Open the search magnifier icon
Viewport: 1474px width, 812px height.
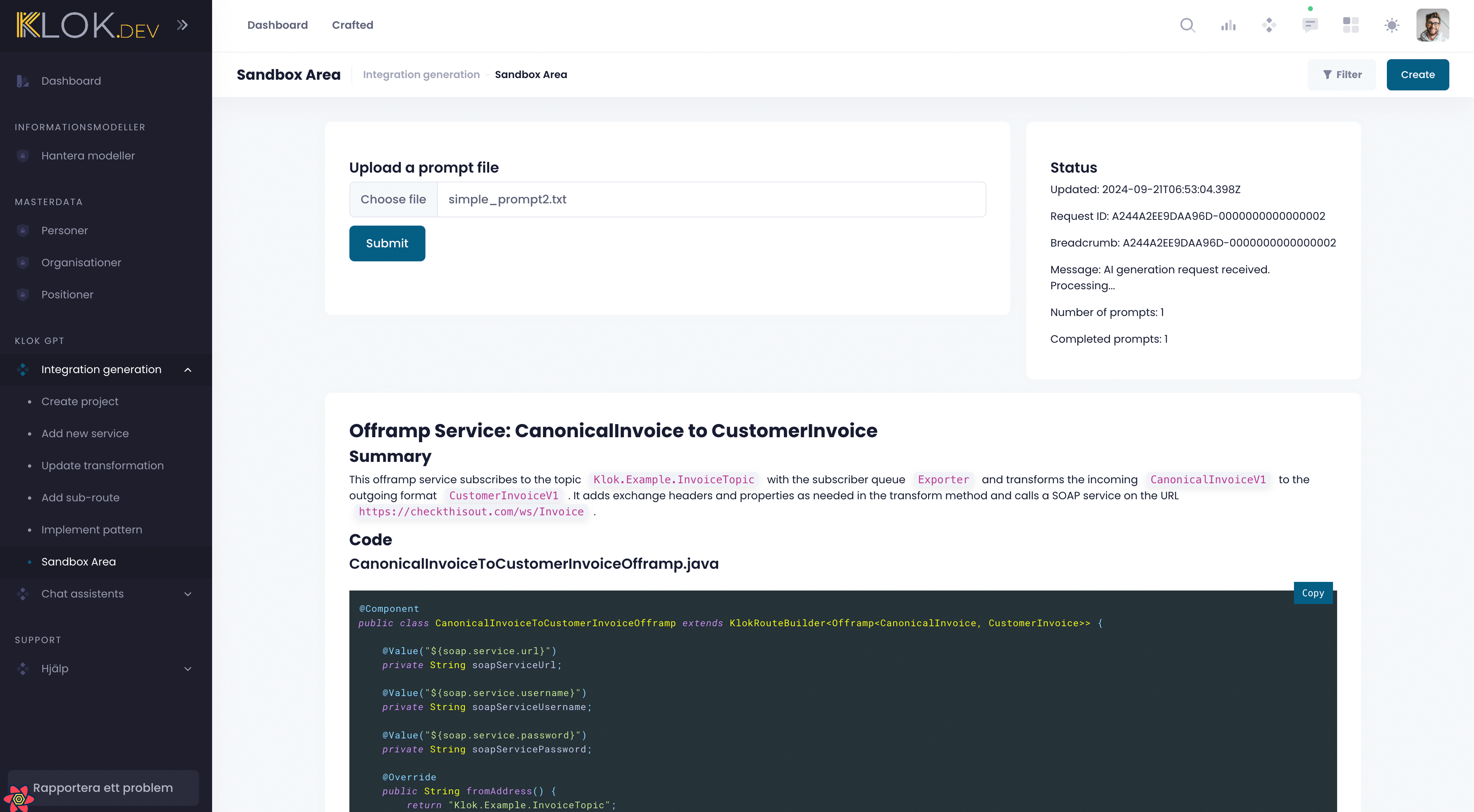click(1188, 25)
